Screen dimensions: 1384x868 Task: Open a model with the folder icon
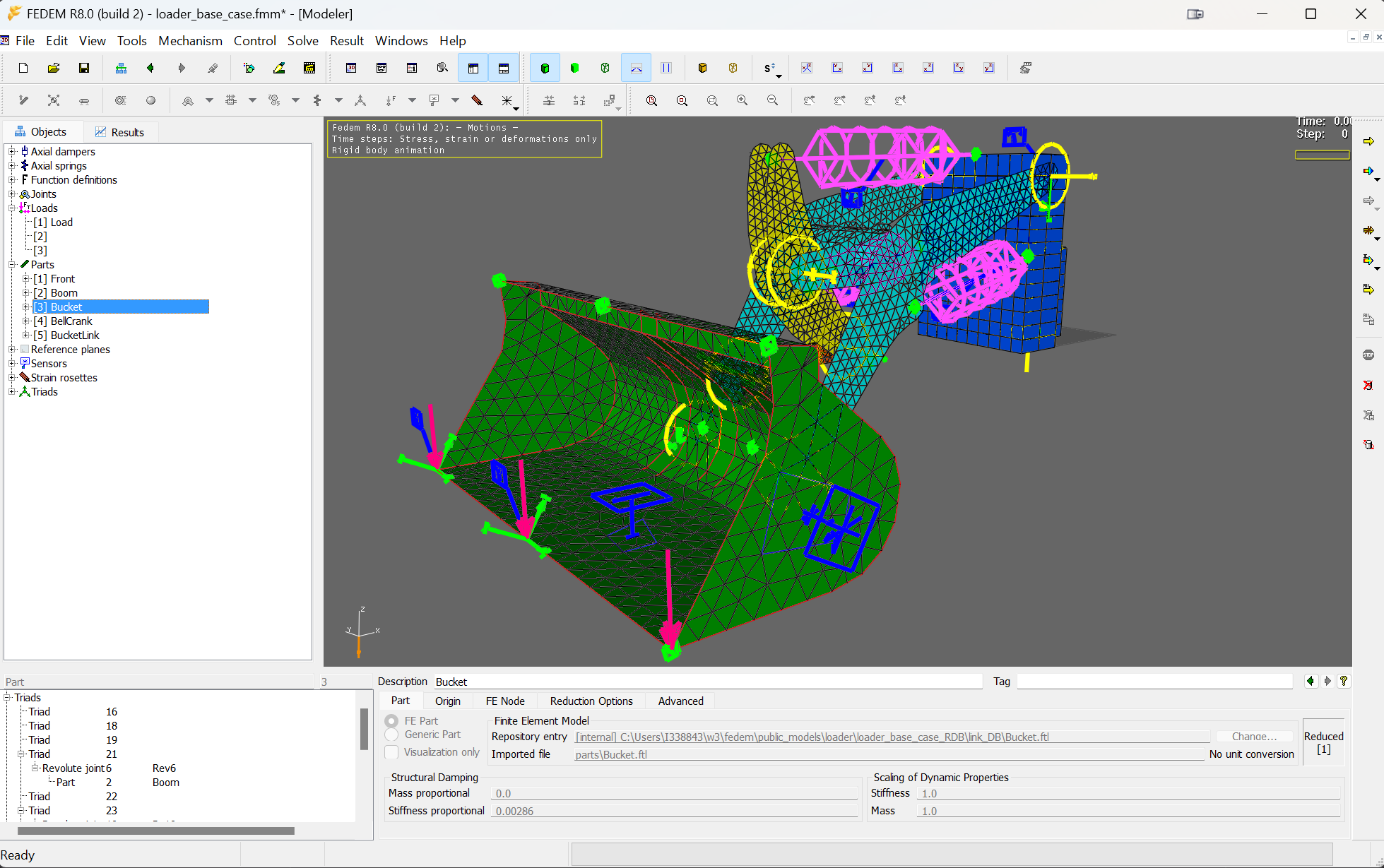[54, 68]
